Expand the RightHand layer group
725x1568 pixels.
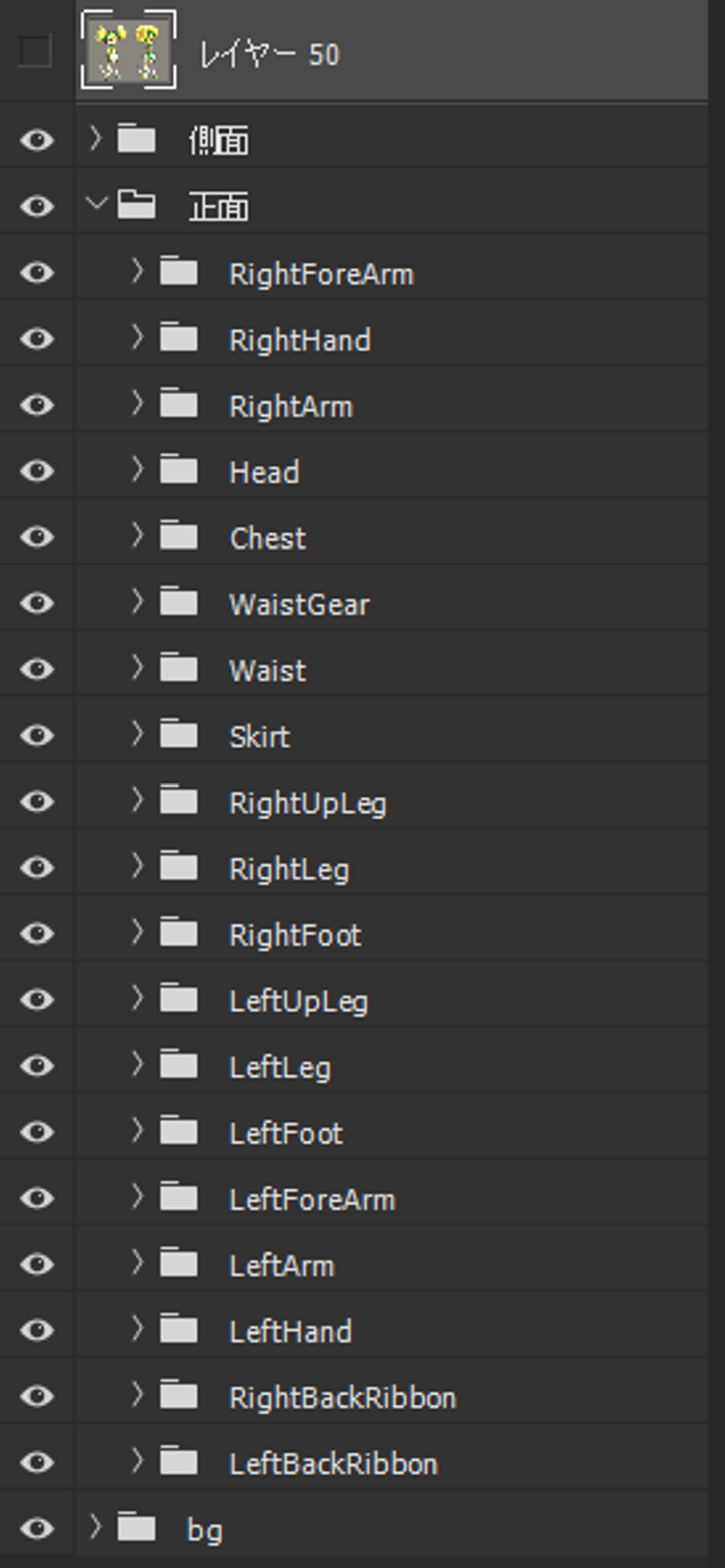pyautogui.click(x=137, y=338)
